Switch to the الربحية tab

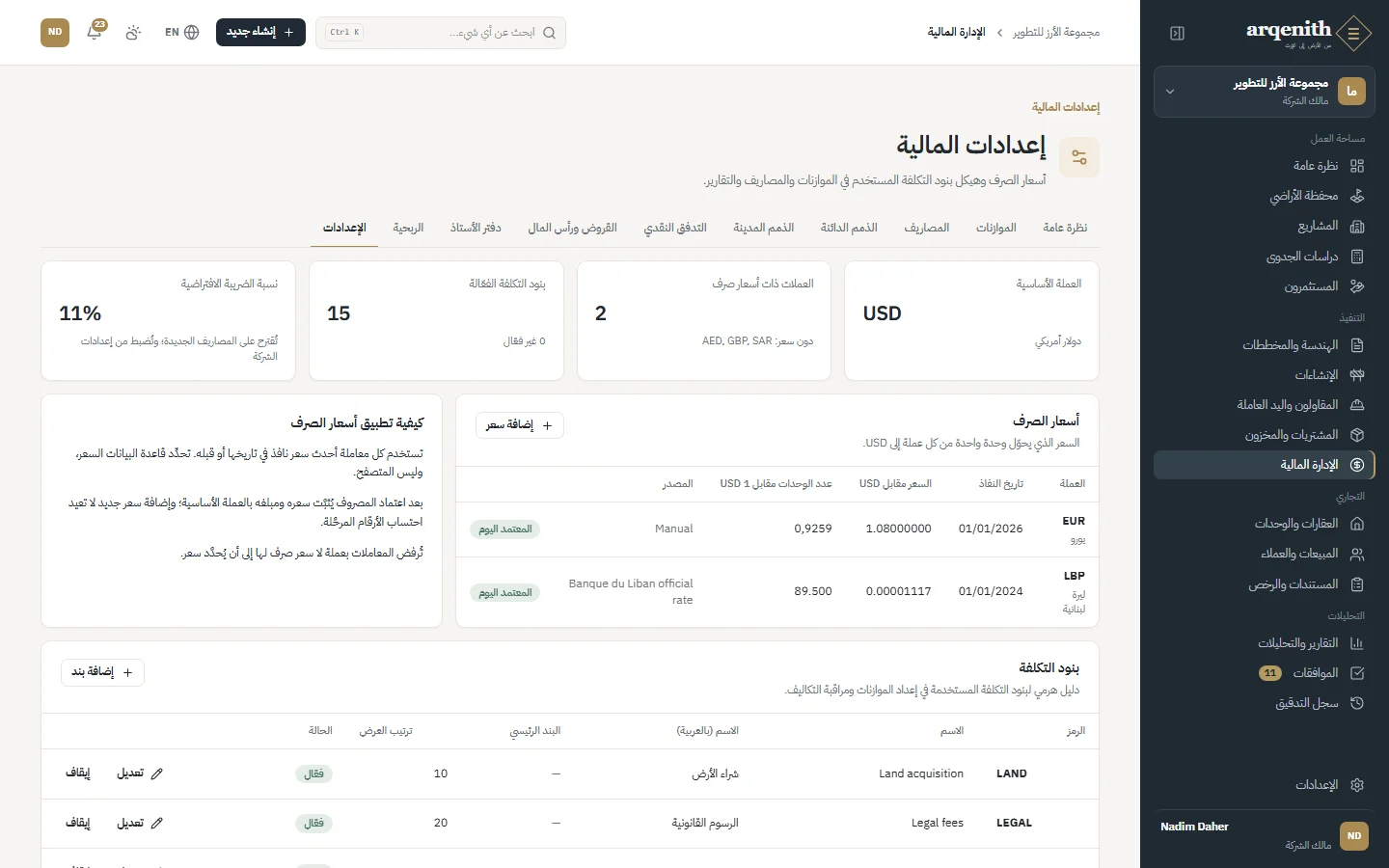pyautogui.click(x=408, y=228)
